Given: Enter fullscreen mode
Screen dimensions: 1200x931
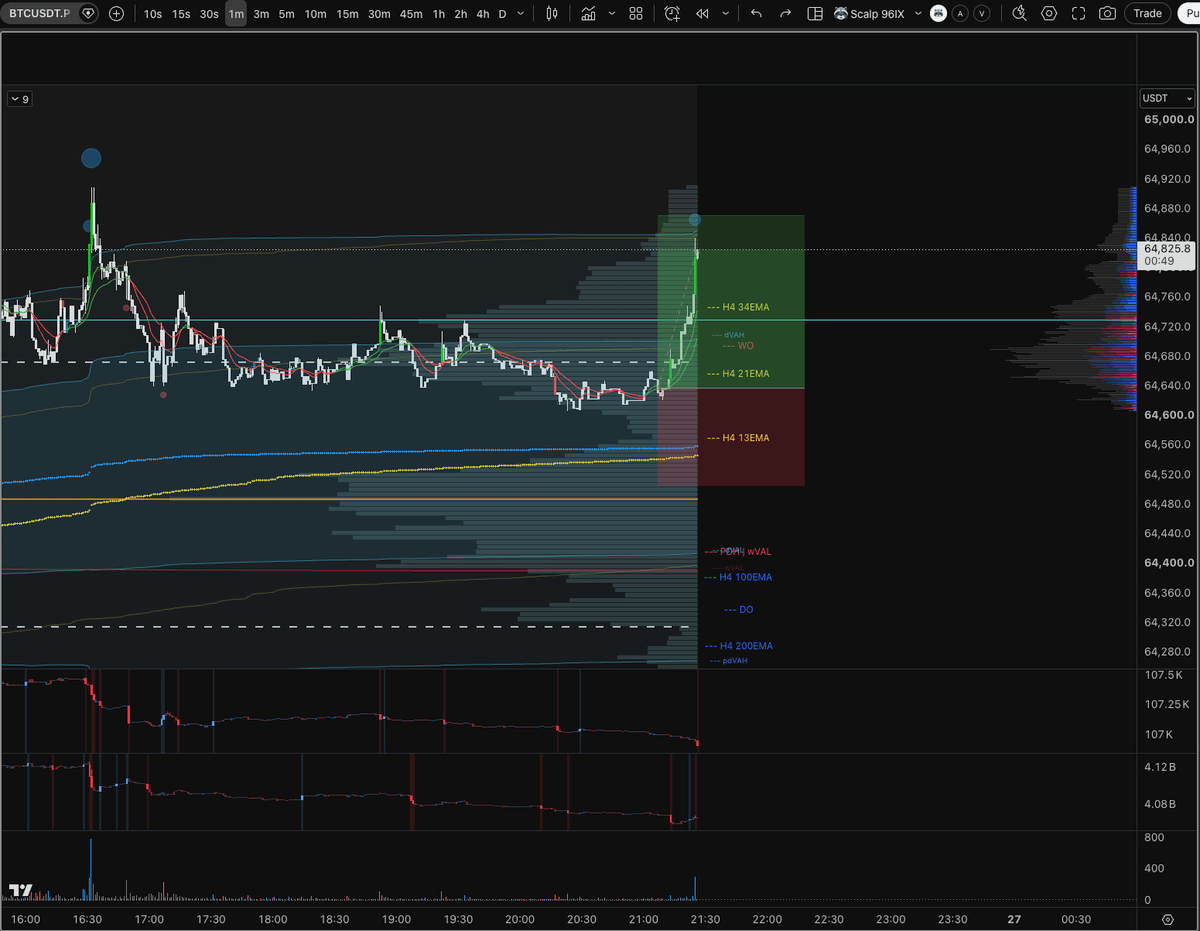Looking at the screenshot, I should (x=1078, y=14).
